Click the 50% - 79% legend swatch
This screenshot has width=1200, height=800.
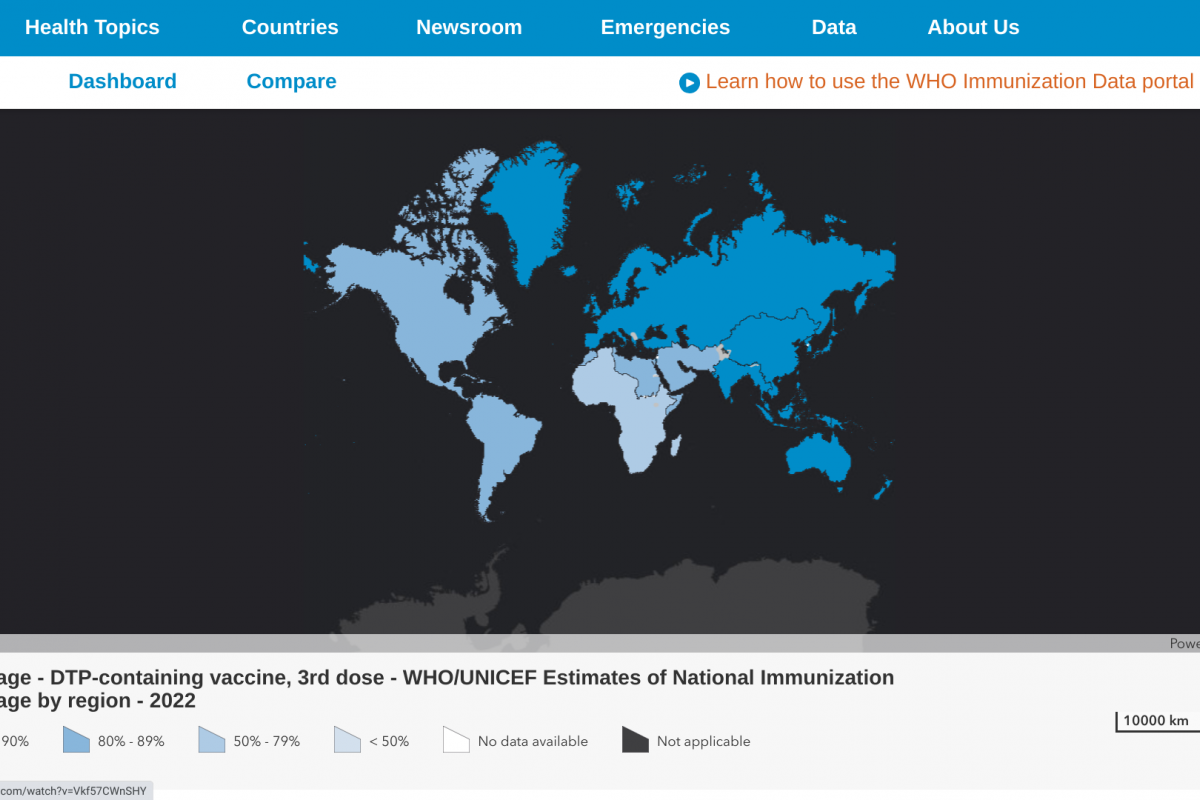pos(211,740)
